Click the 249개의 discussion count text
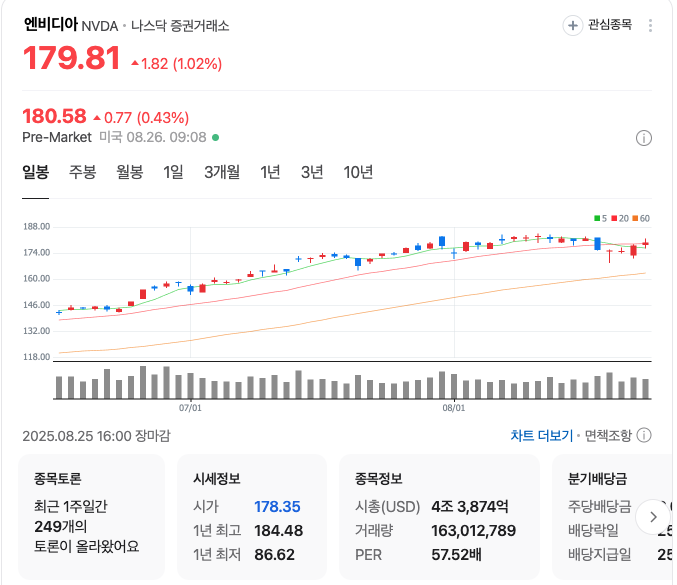Viewport: 677px width, 585px height. (x=60, y=526)
